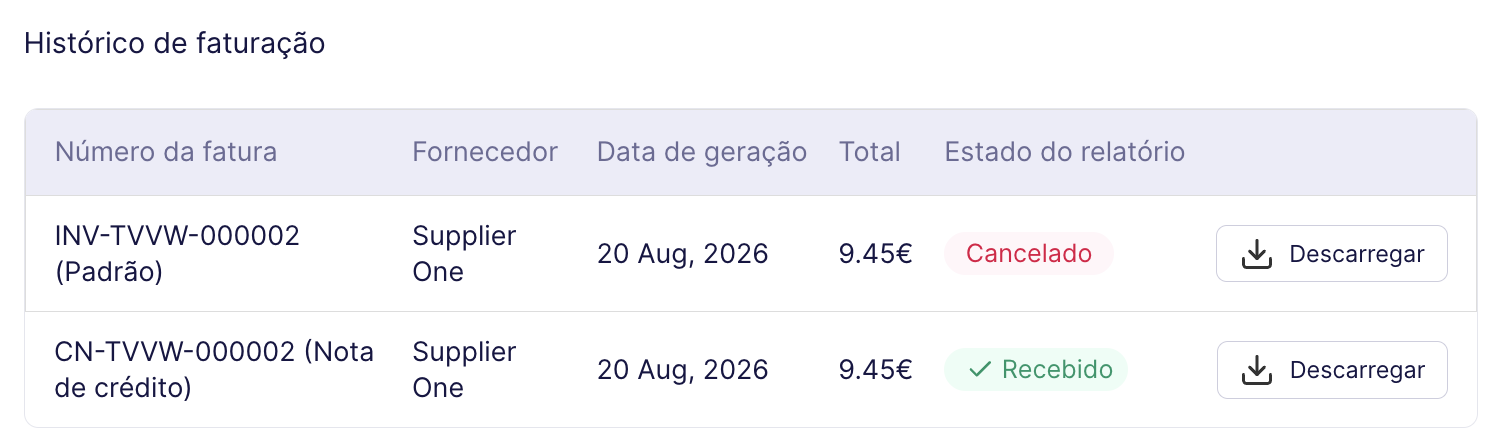
Task: Click the red Cancelado status badge
Action: pos(1029,254)
